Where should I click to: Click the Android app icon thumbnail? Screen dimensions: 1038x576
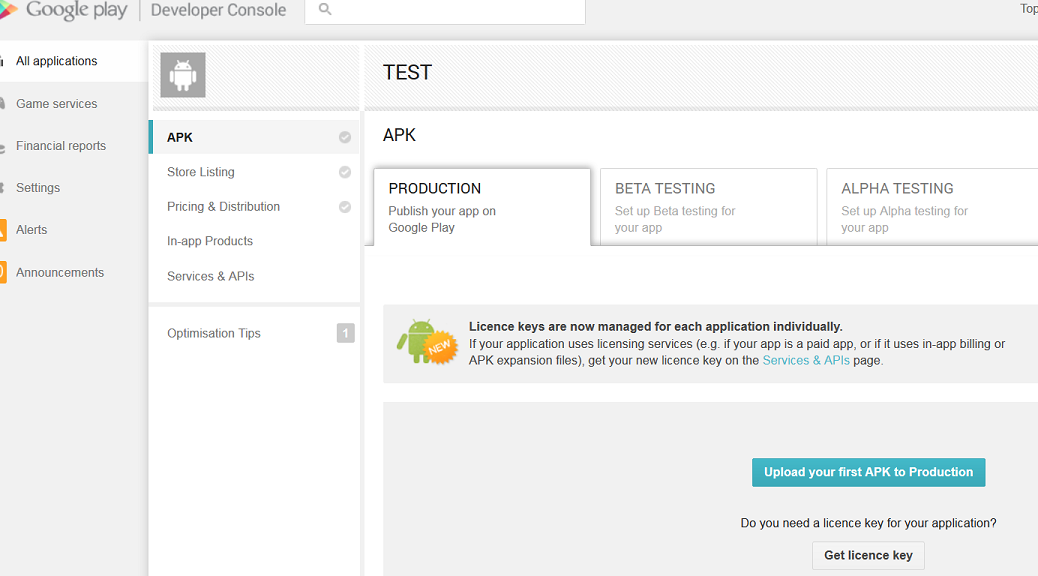[183, 75]
